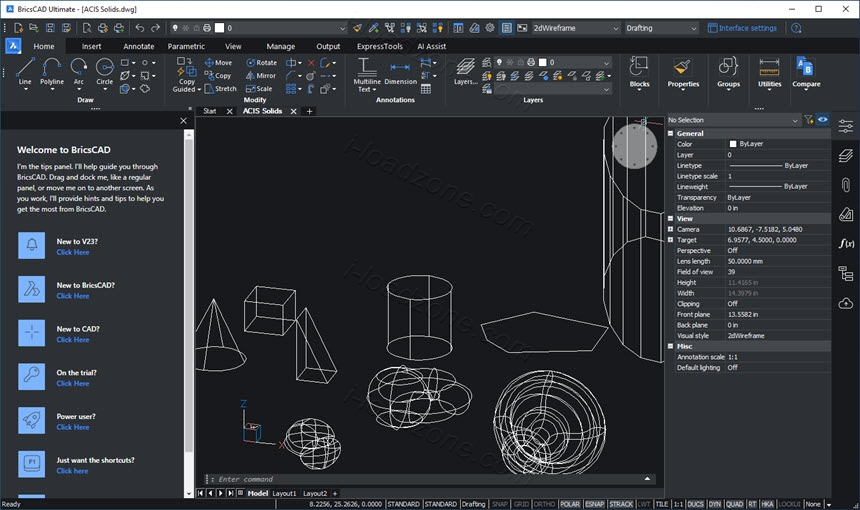Screen dimensions: 860x510
Task: Toggle POLAR tracking in the status bar
Action: [570, 504]
